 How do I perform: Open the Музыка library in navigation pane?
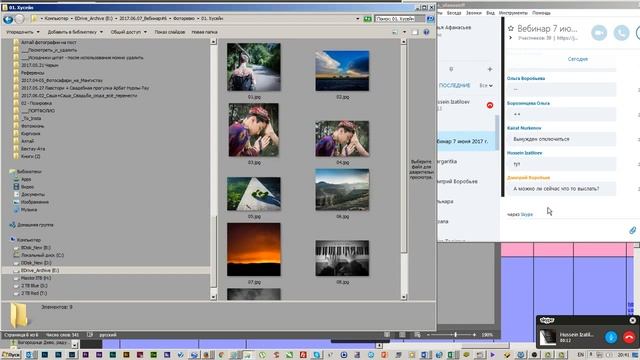click(29, 209)
